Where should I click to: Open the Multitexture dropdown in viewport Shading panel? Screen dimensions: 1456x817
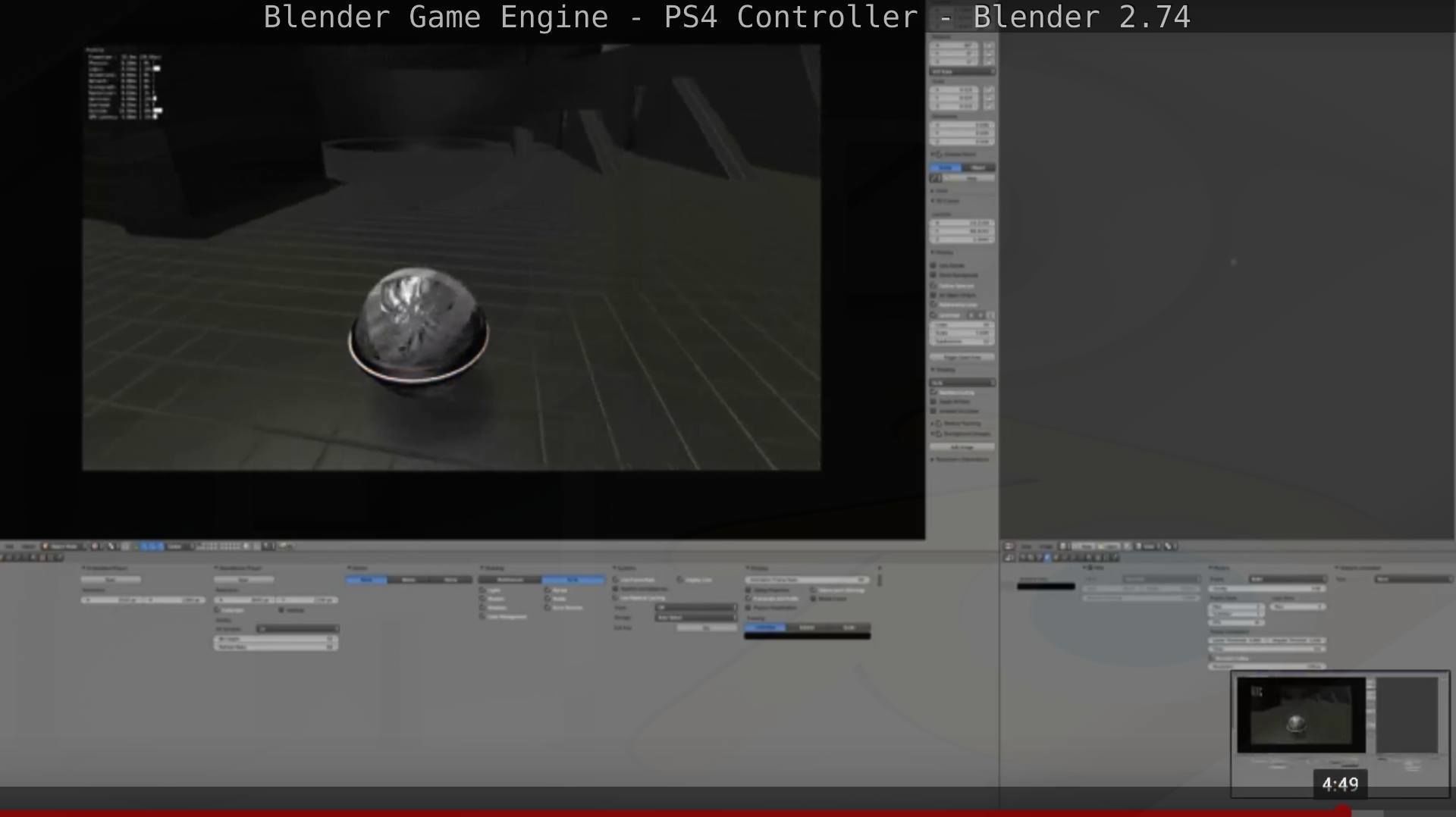[x=962, y=383]
